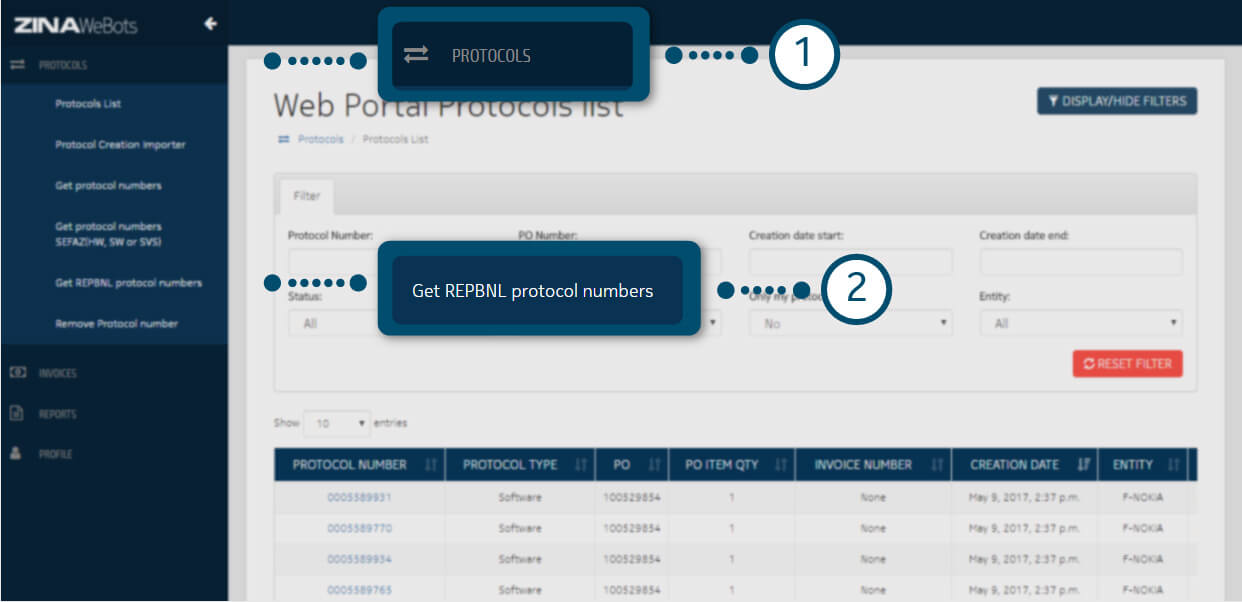Expand the Show entries count dropdown

tap(337, 423)
